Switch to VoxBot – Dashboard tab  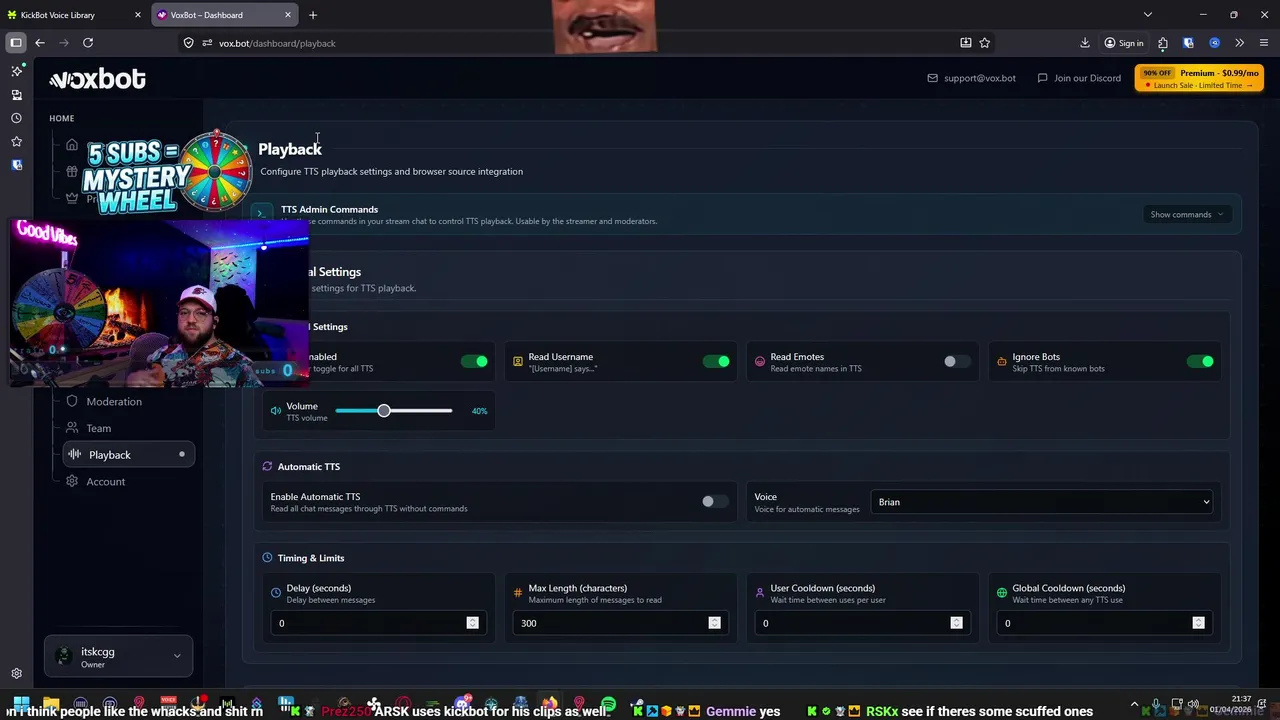(x=225, y=15)
